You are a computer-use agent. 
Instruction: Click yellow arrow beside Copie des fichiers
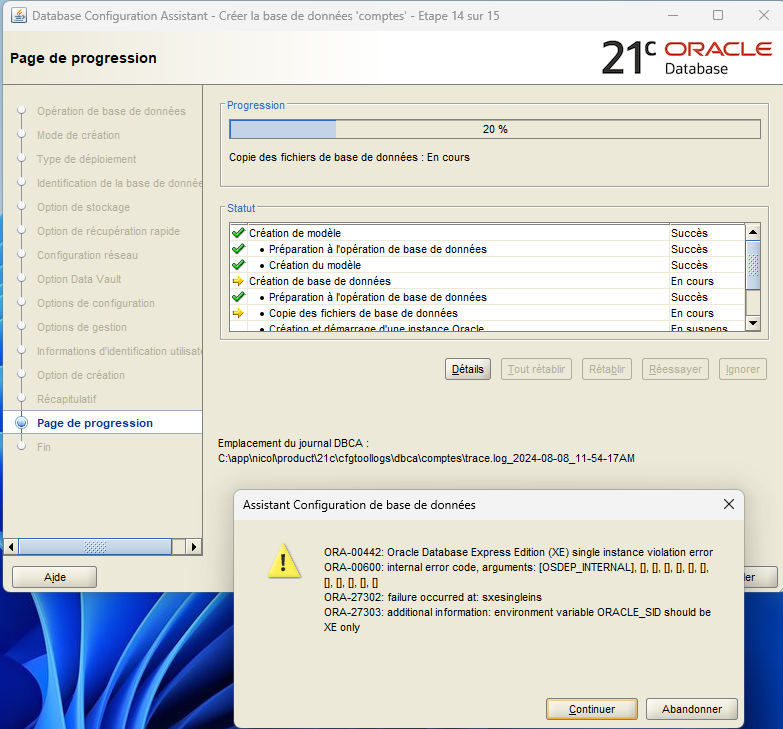click(238, 313)
